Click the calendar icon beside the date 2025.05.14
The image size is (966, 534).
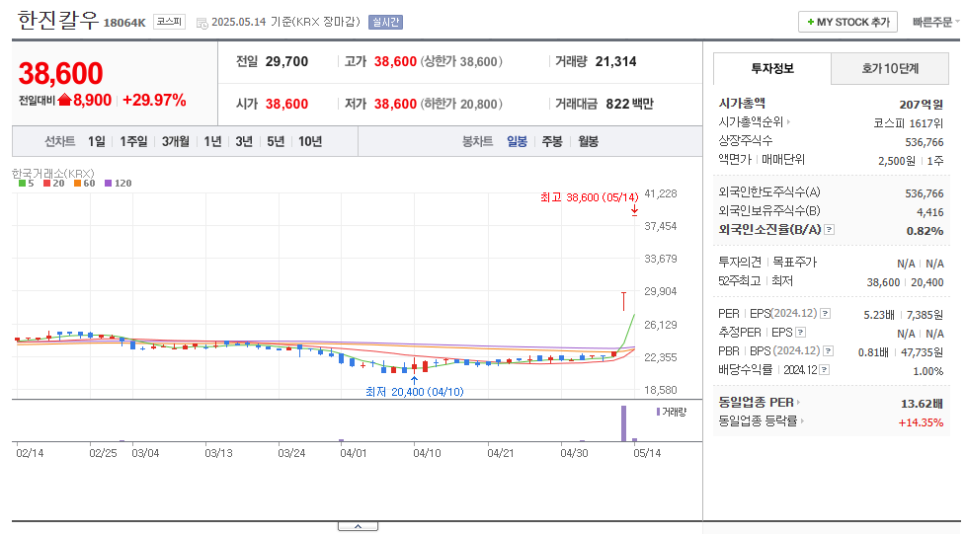(x=201, y=23)
